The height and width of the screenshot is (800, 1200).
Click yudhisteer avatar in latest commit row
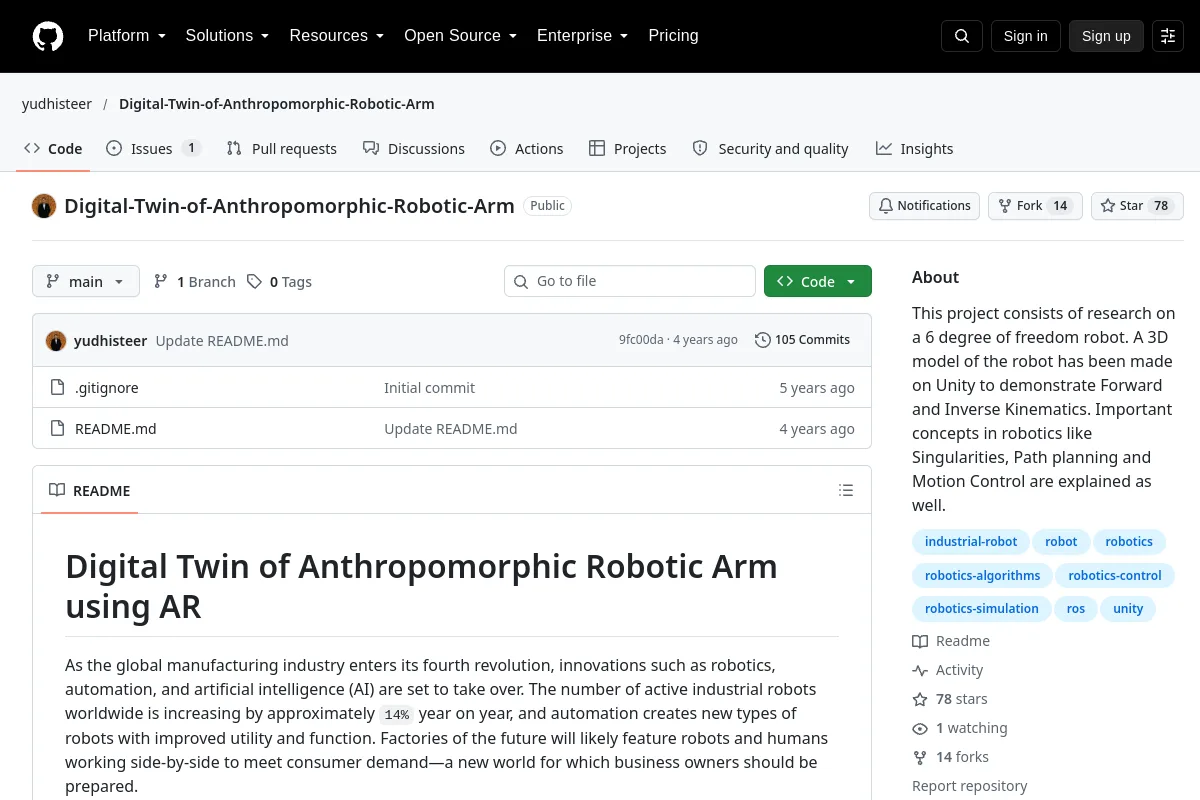(x=56, y=341)
